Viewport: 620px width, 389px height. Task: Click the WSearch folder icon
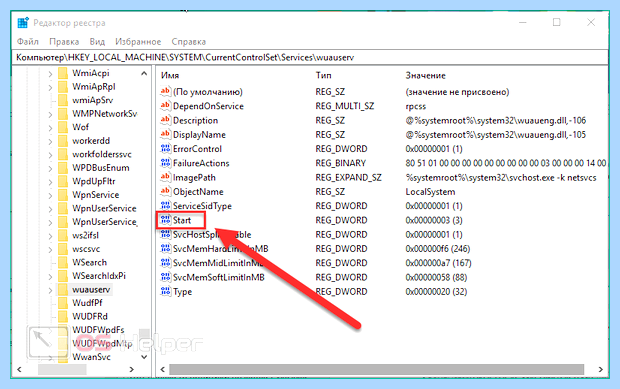63,262
